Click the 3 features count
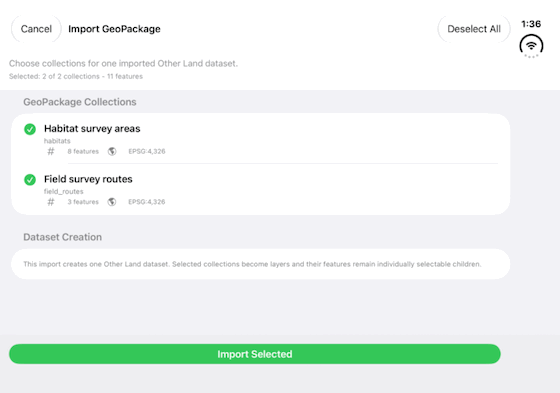 tap(83, 202)
